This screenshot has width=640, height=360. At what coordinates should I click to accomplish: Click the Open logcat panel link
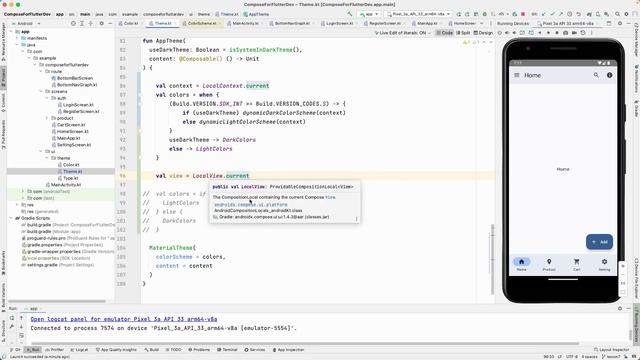pos(124,319)
